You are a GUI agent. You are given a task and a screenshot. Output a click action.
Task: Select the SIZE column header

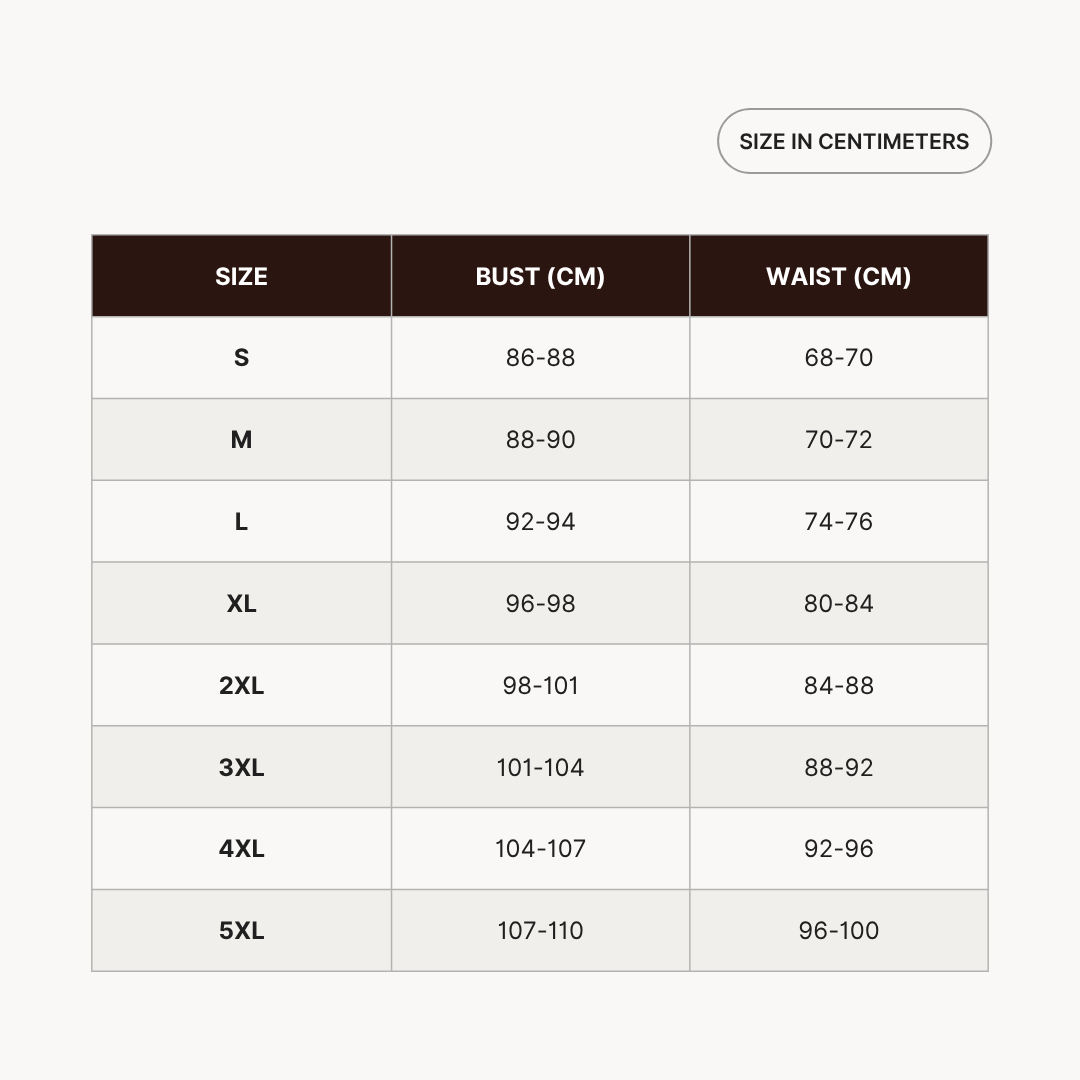(241, 276)
